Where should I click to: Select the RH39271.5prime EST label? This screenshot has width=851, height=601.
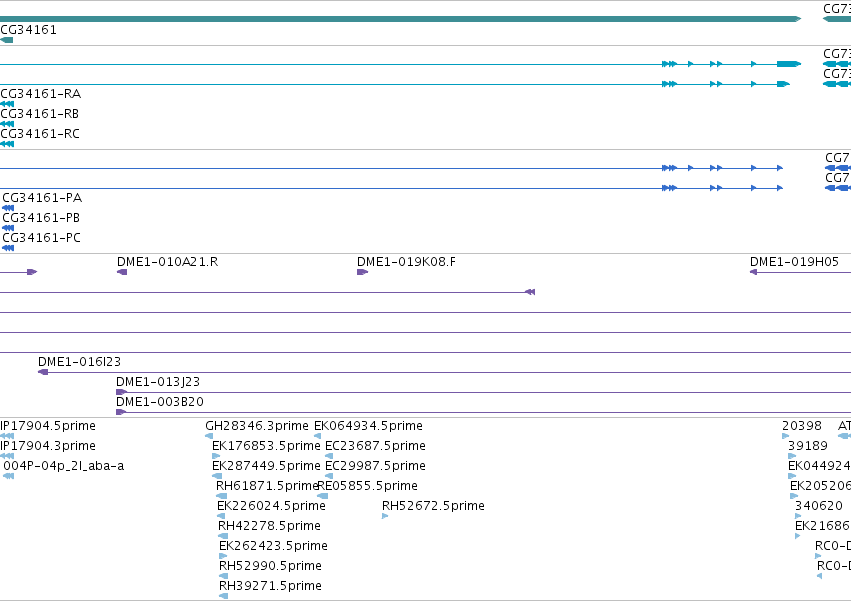coord(270,586)
